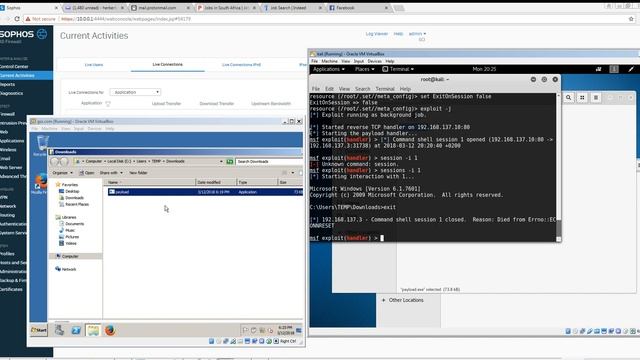Switch to Facebook browser tab
640x360 pixels.
(358, 7)
